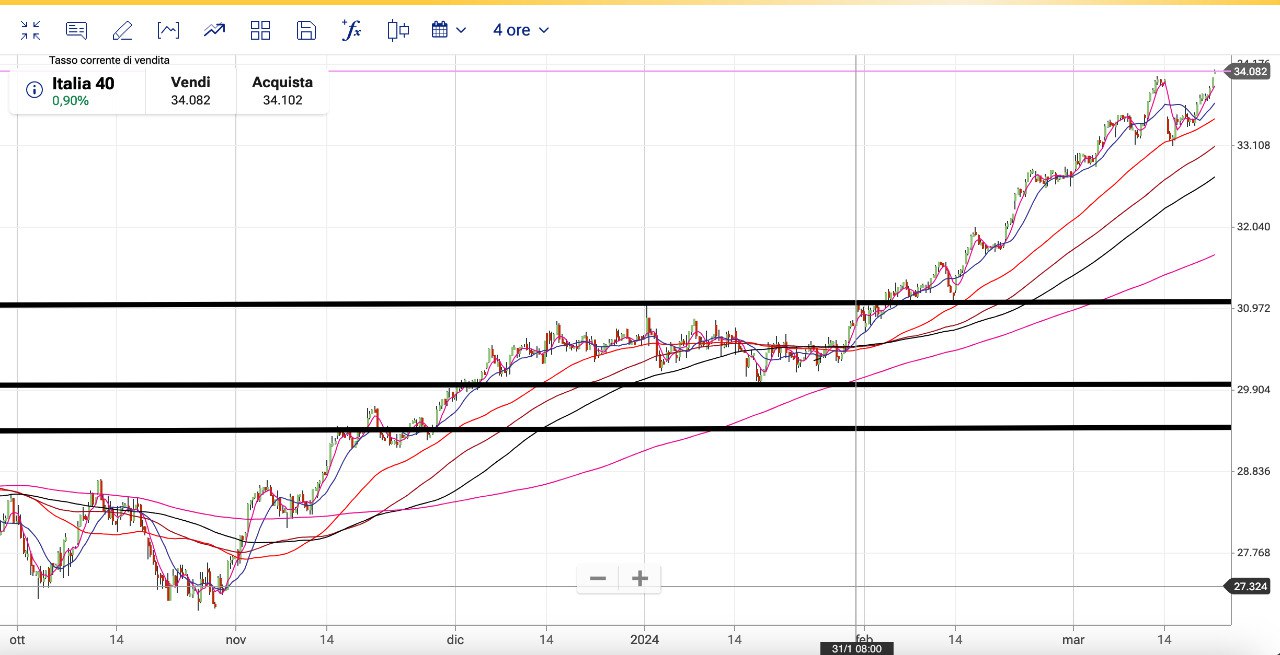Select the Italia 40 instrument name
The width and height of the screenshot is (1280, 655).
pyautogui.click(x=83, y=84)
